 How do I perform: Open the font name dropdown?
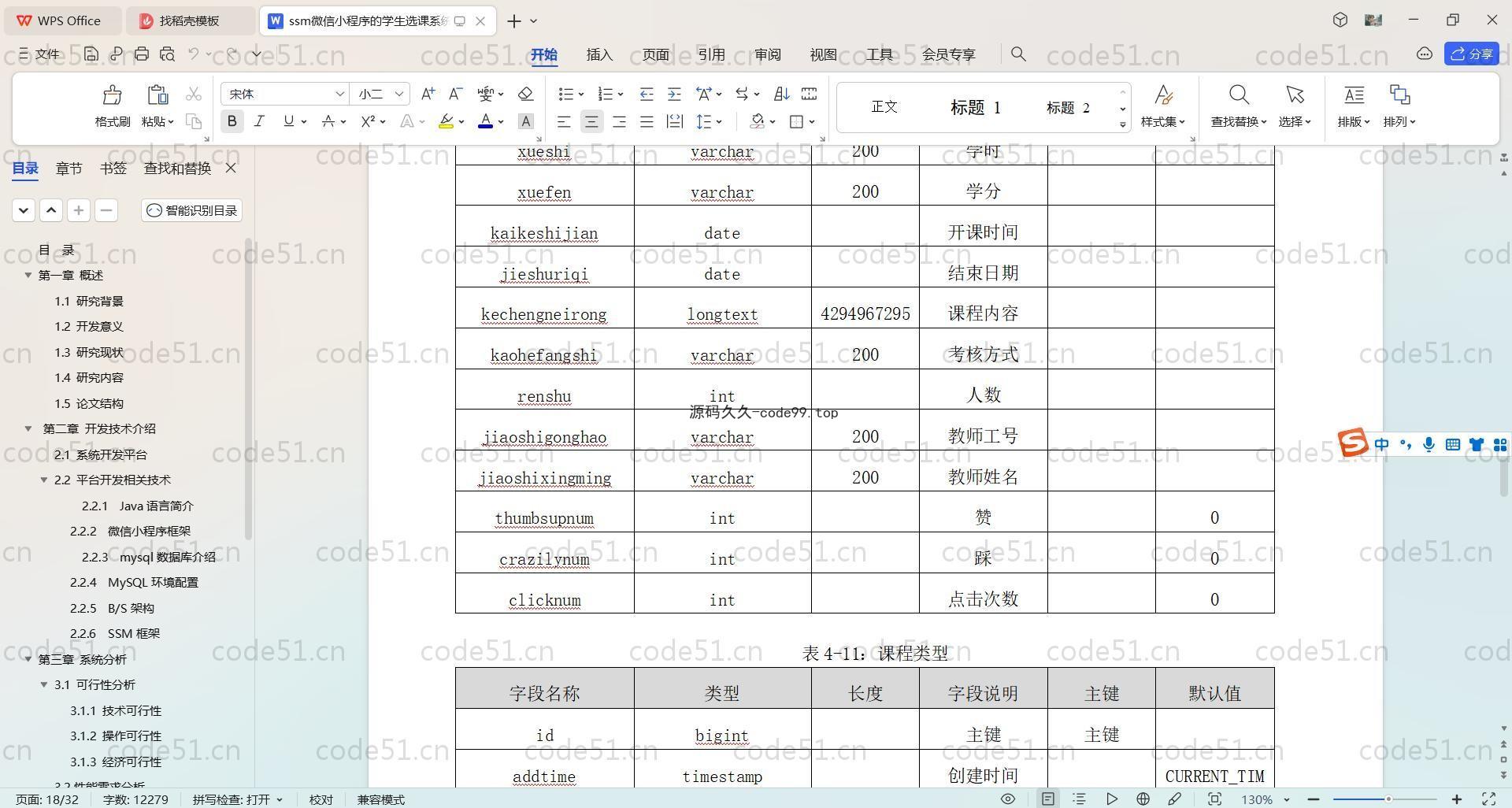[x=339, y=94]
